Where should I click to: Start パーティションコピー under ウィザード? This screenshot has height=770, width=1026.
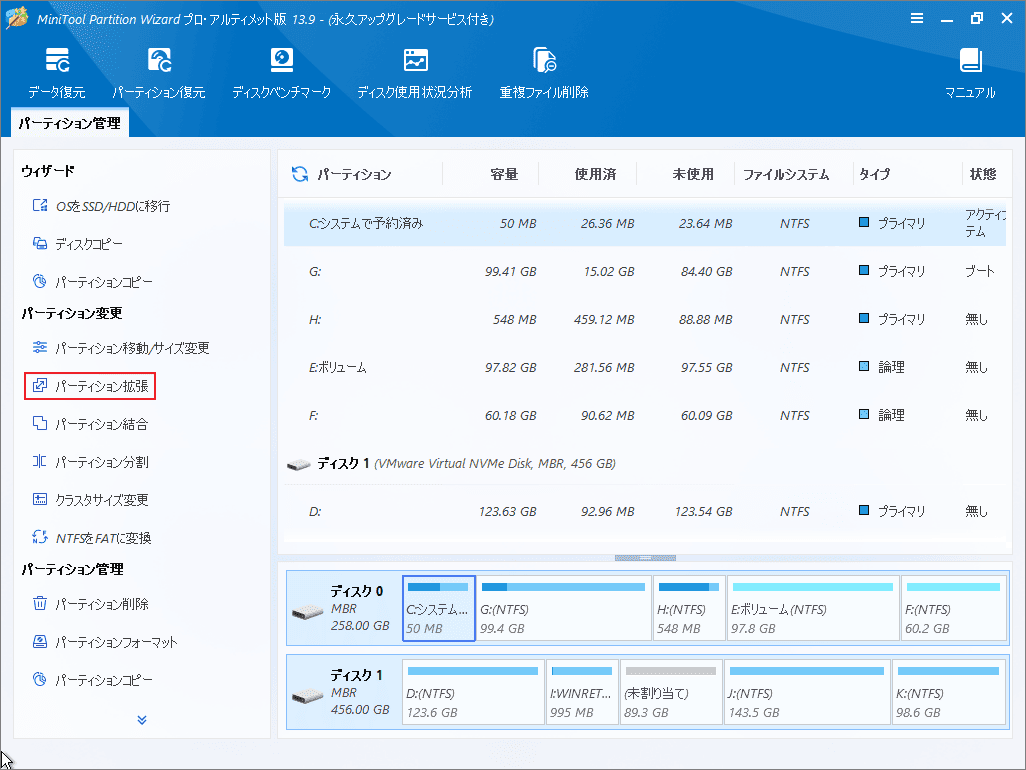pos(92,282)
